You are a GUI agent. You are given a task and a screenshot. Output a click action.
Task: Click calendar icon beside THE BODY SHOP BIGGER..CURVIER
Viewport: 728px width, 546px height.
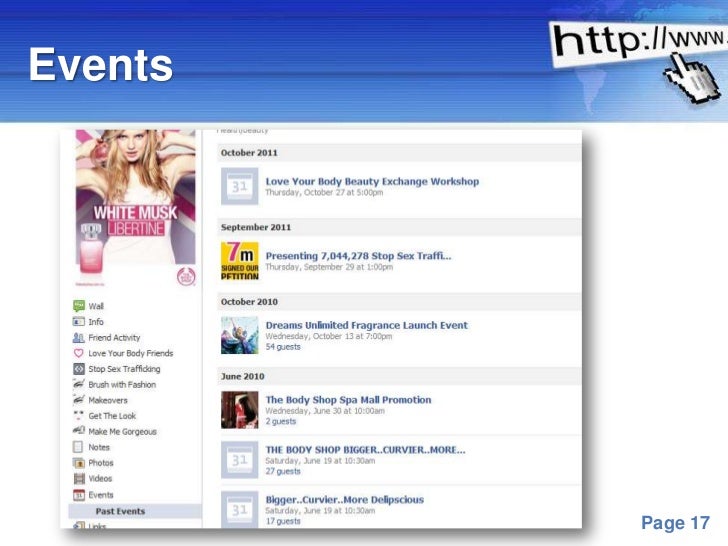click(240, 460)
